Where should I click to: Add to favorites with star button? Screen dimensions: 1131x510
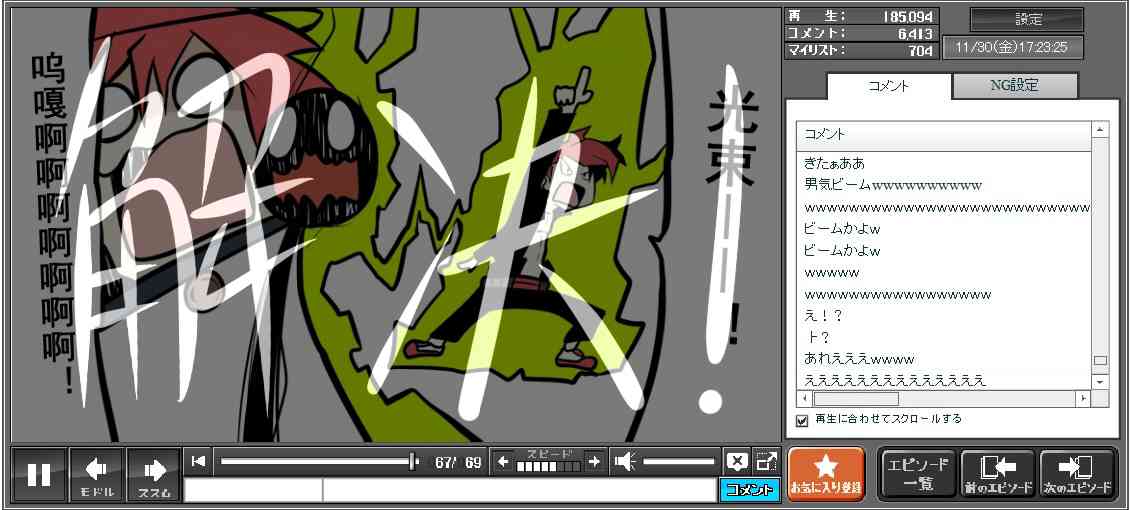tap(826, 474)
